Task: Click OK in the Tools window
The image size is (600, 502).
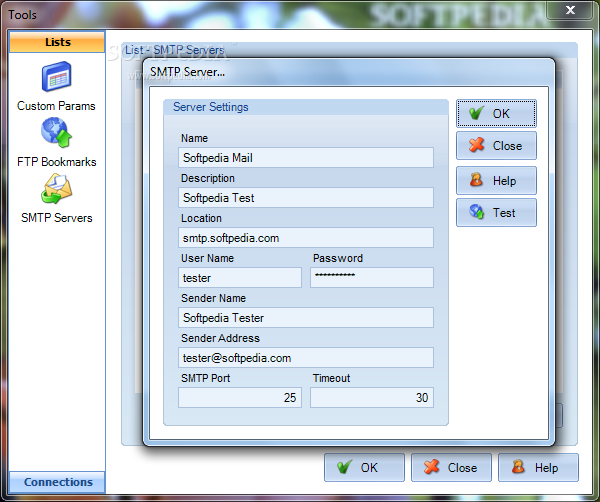Action: pyautogui.click(x=364, y=468)
